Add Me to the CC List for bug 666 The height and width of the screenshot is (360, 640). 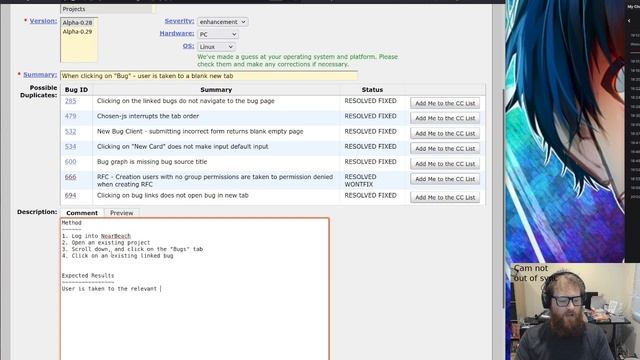point(445,179)
